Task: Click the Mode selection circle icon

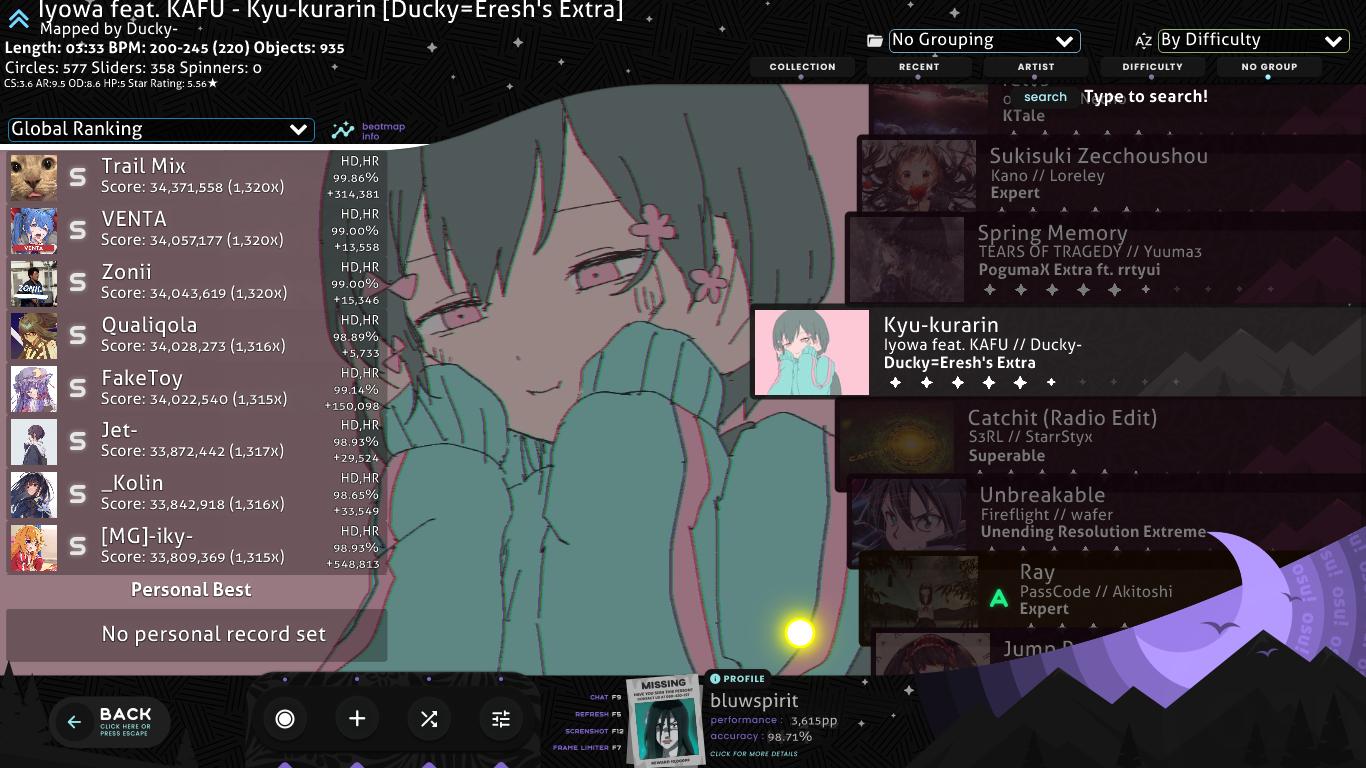Action: coord(285,719)
